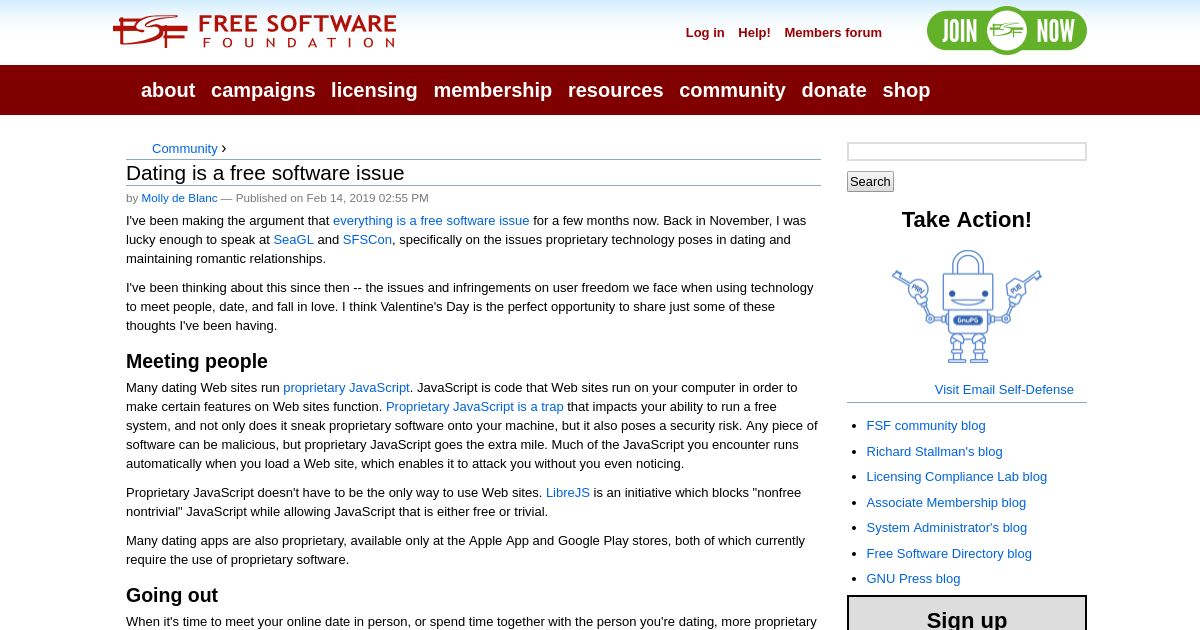Open the shop menu item
The width and height of the screenshot is (1200, 630).
[906, 90]
